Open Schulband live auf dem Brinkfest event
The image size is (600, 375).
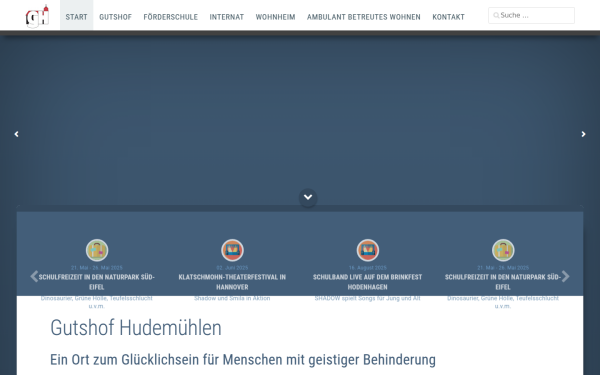click(368, 282)
